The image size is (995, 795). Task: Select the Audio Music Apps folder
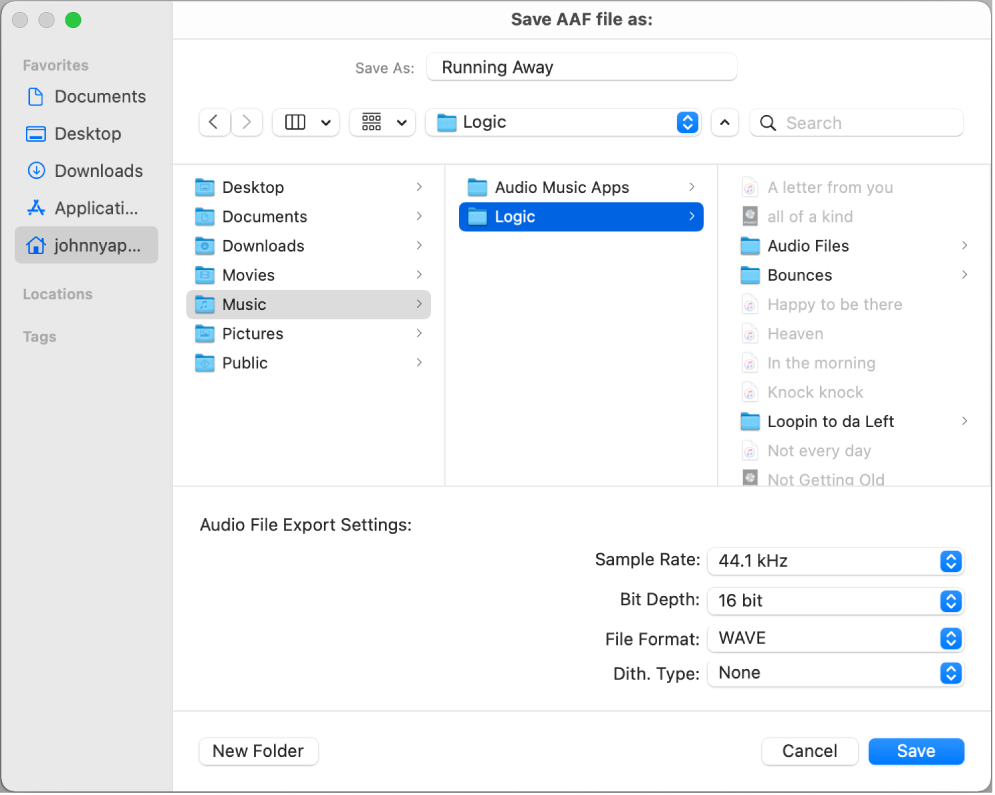pos(561,188)
